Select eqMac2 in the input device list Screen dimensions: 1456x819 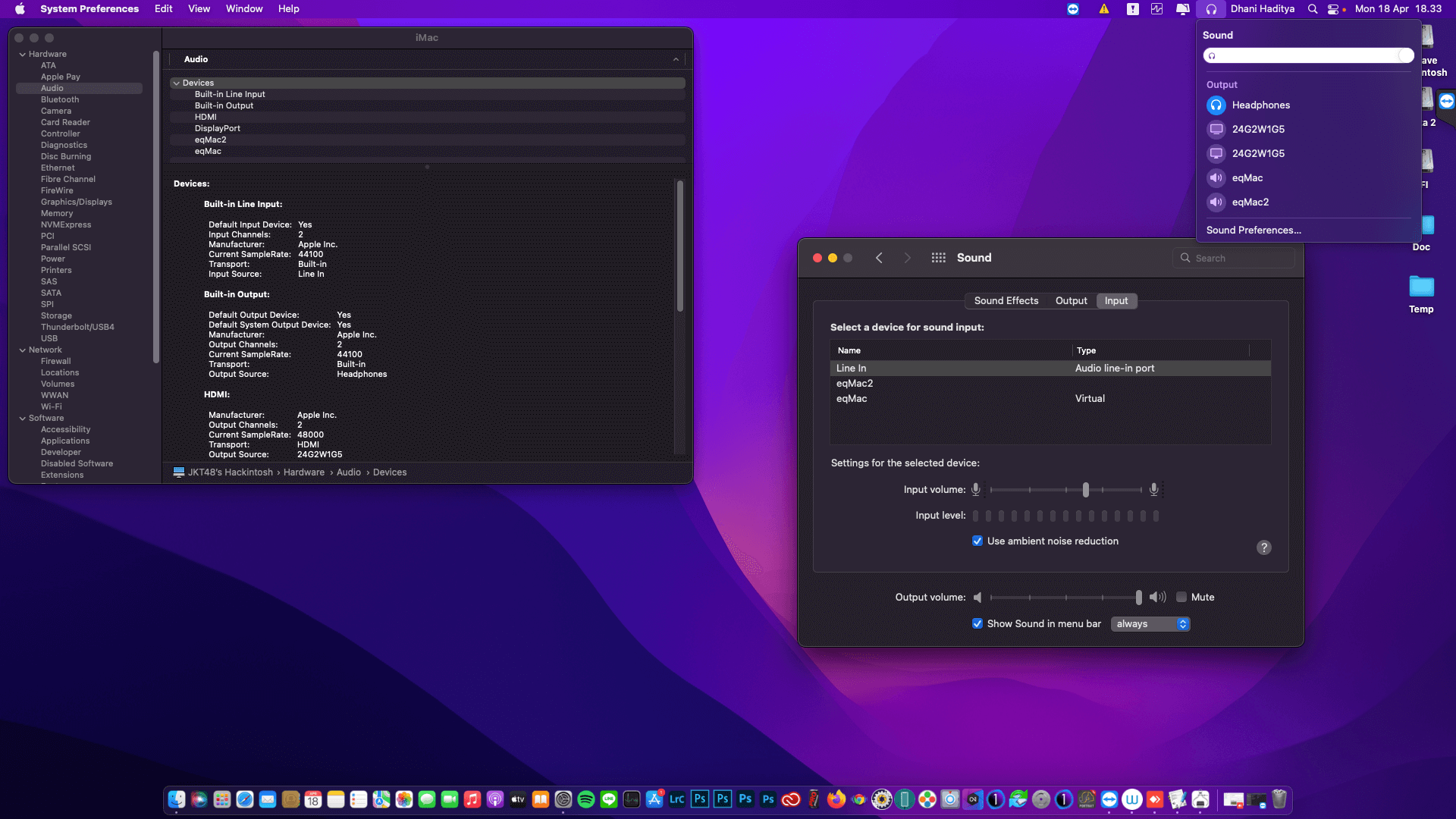[x=855, y=384]
